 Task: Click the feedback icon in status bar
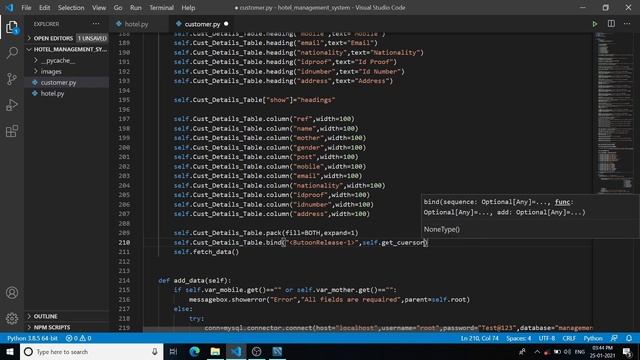[614, 338]
